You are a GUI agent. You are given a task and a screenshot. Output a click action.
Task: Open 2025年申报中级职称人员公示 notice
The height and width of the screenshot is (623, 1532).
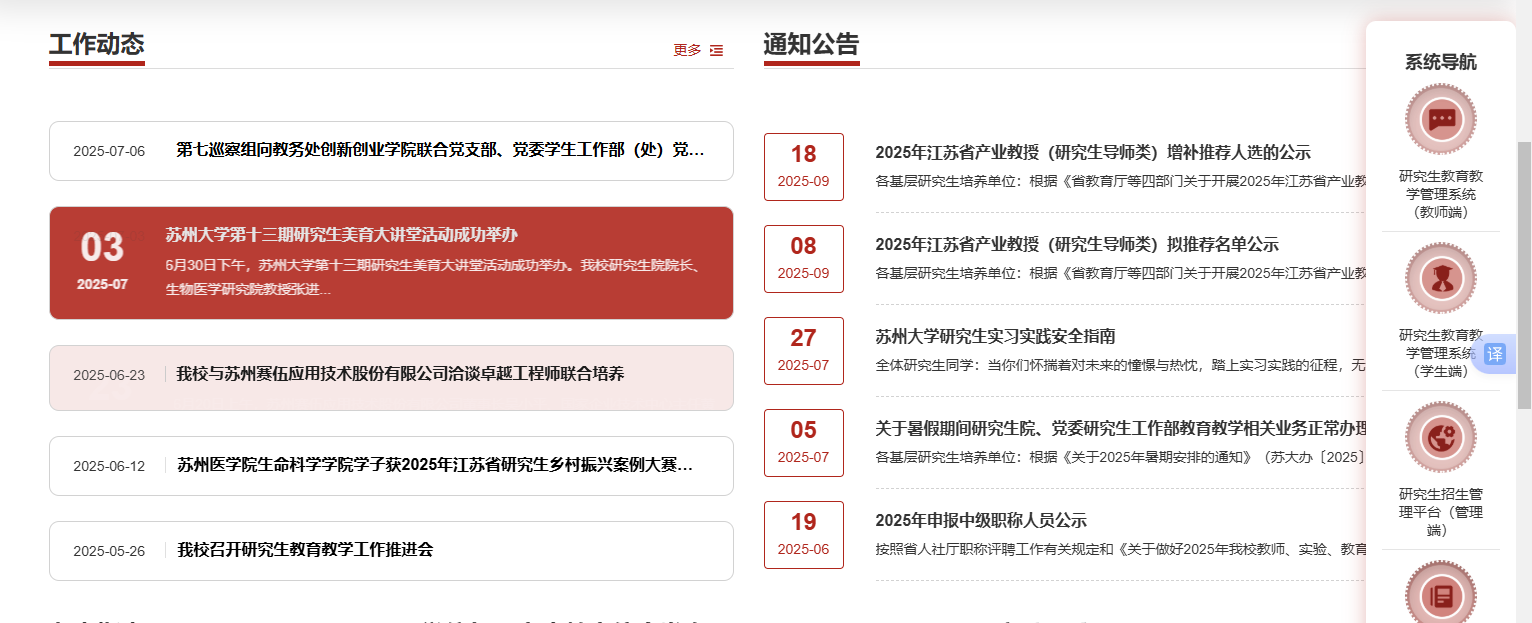(x=980, y=521)
